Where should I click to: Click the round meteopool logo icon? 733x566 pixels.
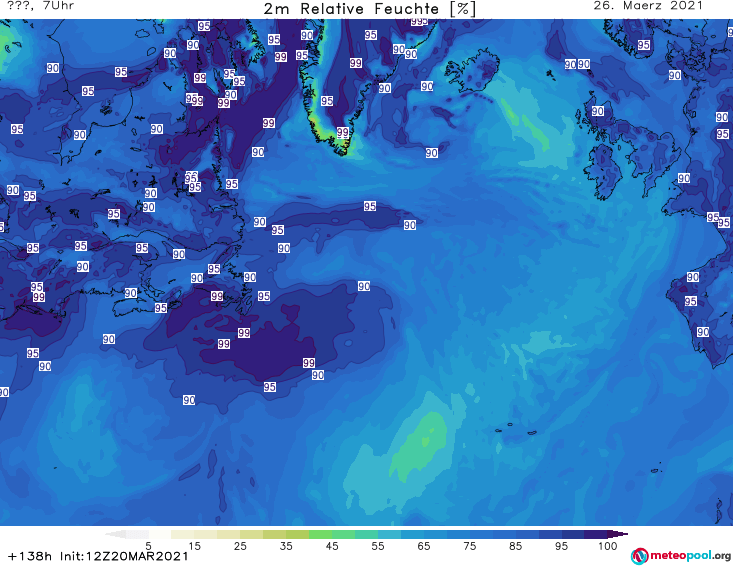pyautogui.click(x=639, y=556)
